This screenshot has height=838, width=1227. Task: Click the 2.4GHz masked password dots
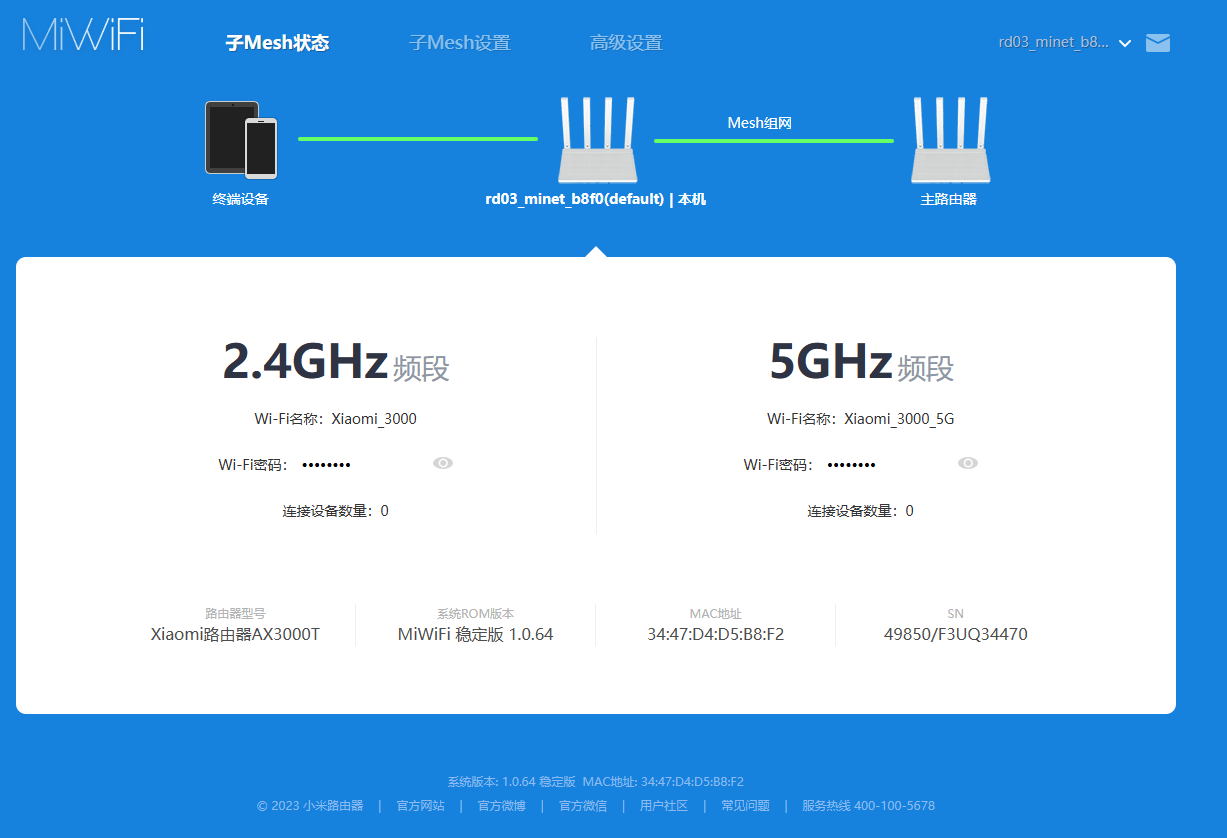[327, 465]
